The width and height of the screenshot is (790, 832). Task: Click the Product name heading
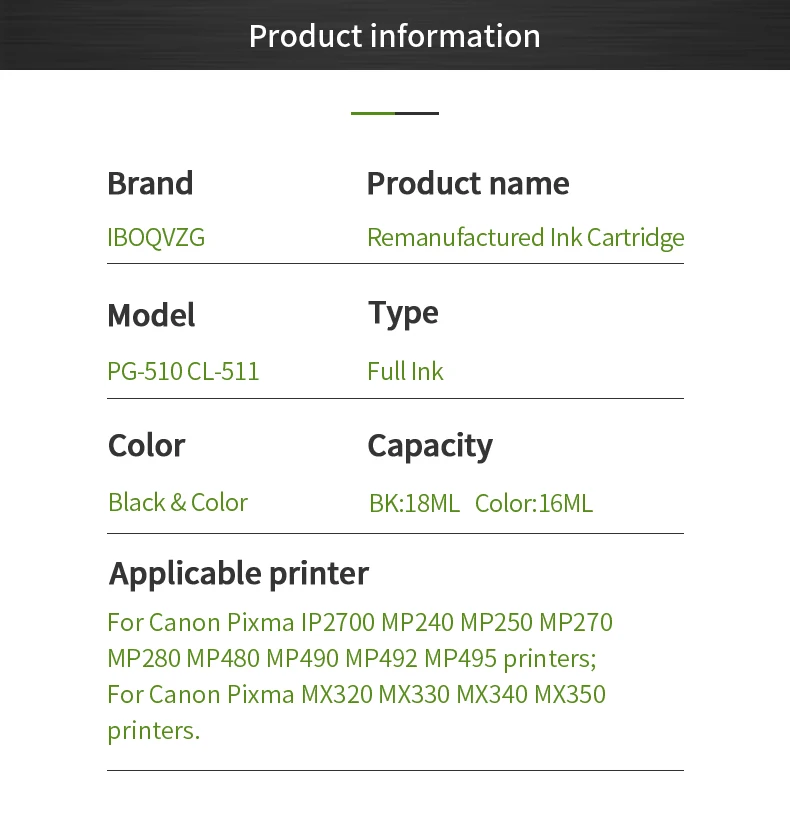click(468, 184)
